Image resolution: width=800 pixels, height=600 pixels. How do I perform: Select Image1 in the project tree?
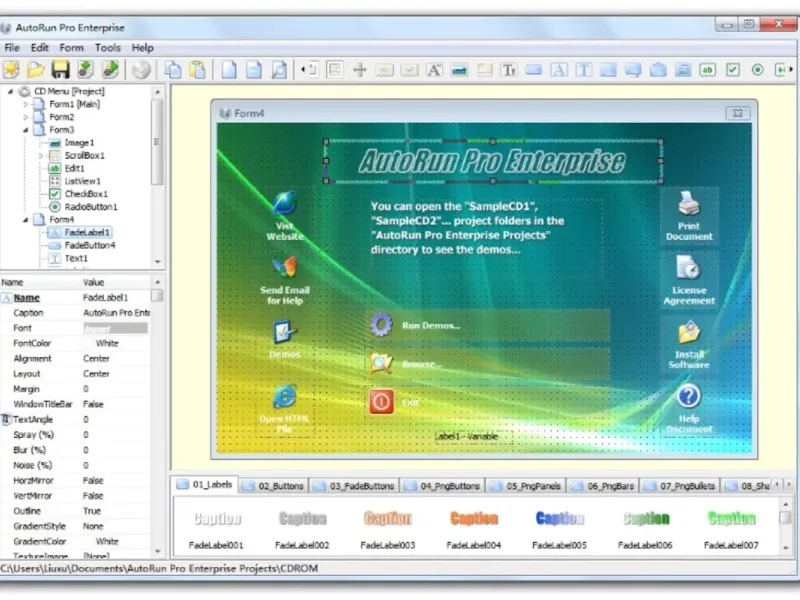tap(79, 143)
